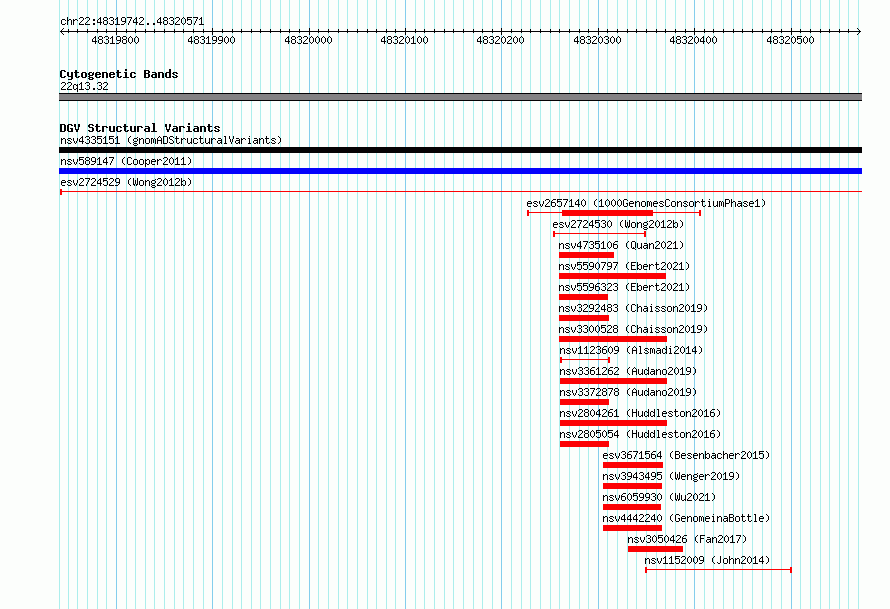
Task: Click the red bar under nsv5590797
Action: [612, 276]
